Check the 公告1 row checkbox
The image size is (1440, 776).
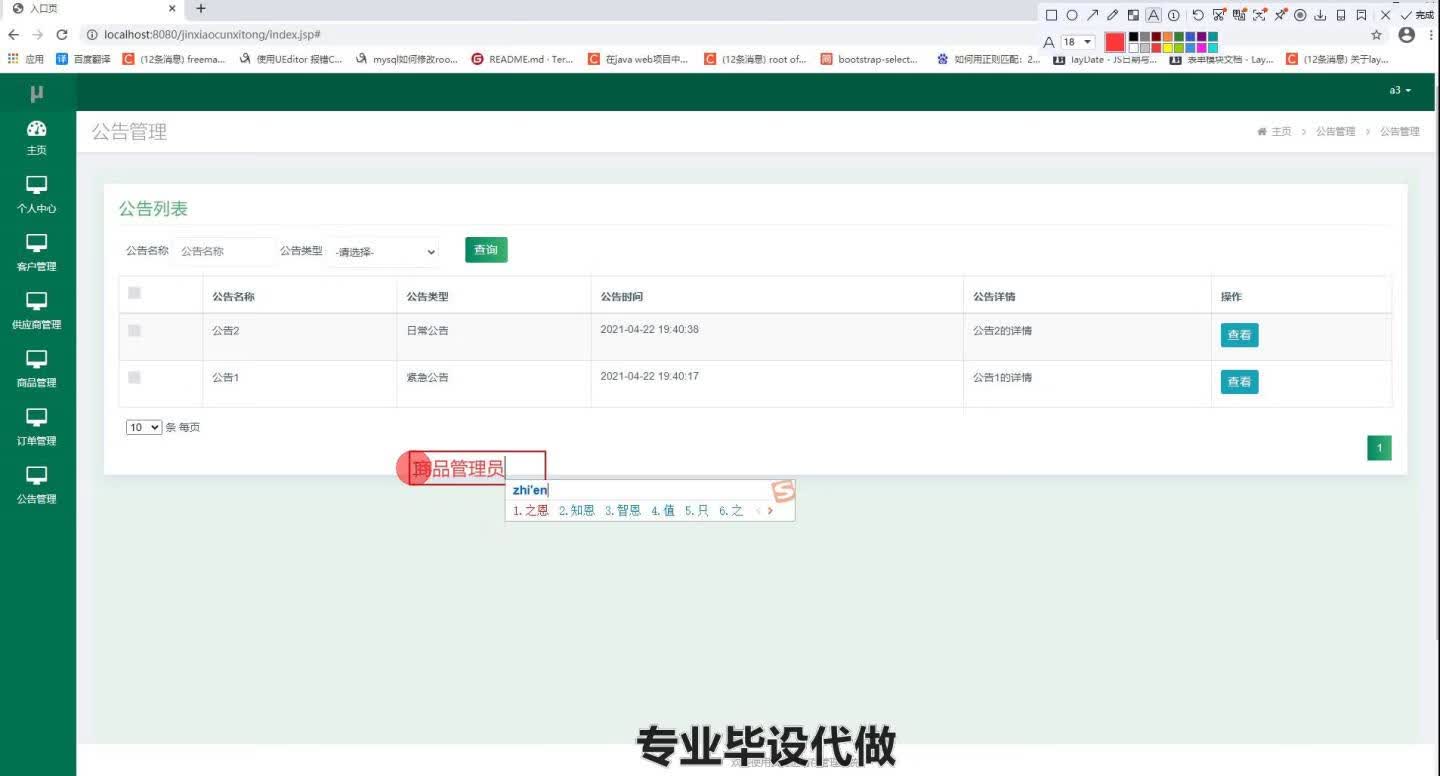coord(135,377)
